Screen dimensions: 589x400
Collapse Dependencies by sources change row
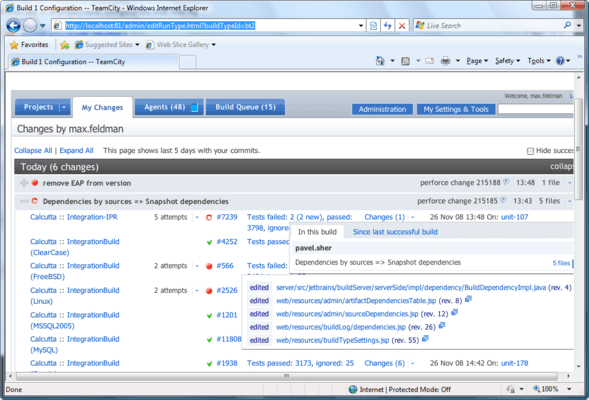click(24, 202)
